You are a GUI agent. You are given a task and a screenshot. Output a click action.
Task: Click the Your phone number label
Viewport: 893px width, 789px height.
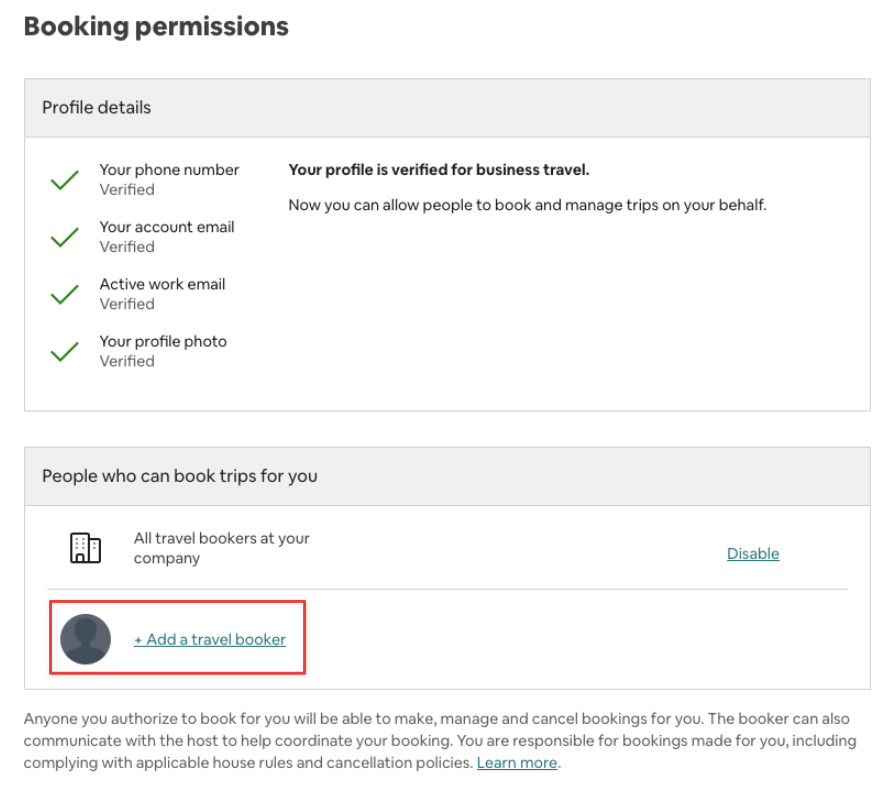pos(169,170)
